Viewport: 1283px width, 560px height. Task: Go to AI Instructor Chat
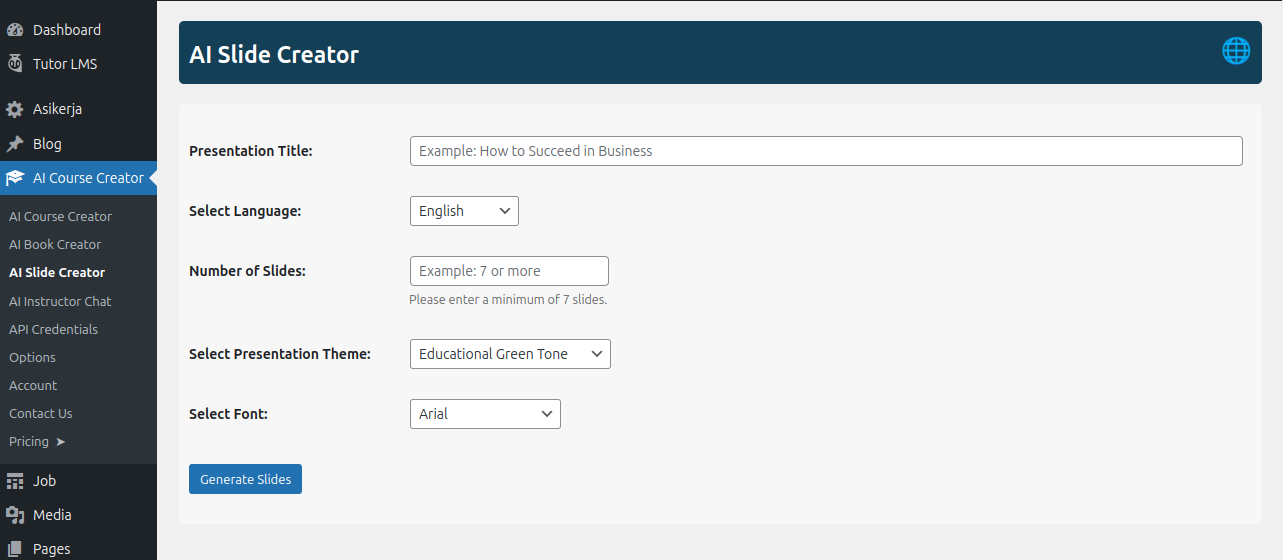[x=60, y=301]
